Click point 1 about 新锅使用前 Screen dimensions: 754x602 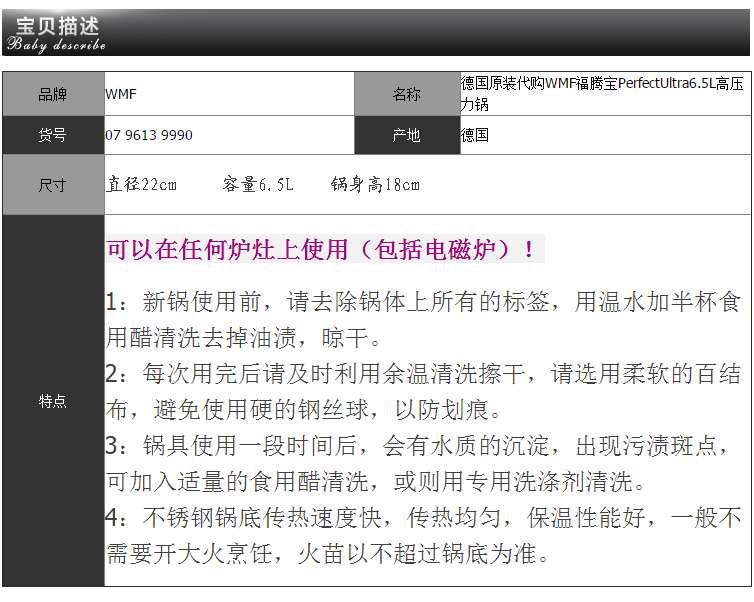pos(423,302)
